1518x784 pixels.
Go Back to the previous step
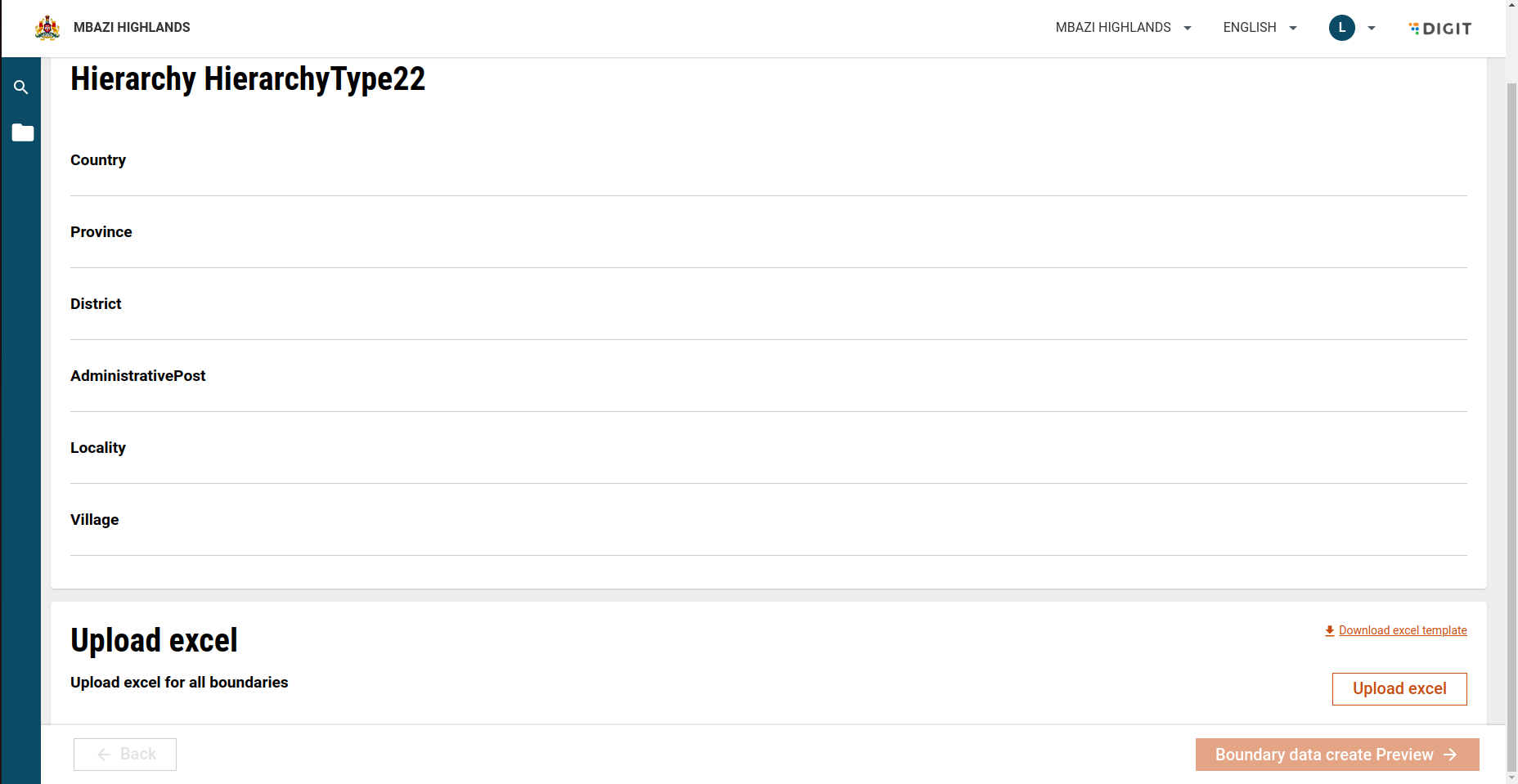(125, 755)
